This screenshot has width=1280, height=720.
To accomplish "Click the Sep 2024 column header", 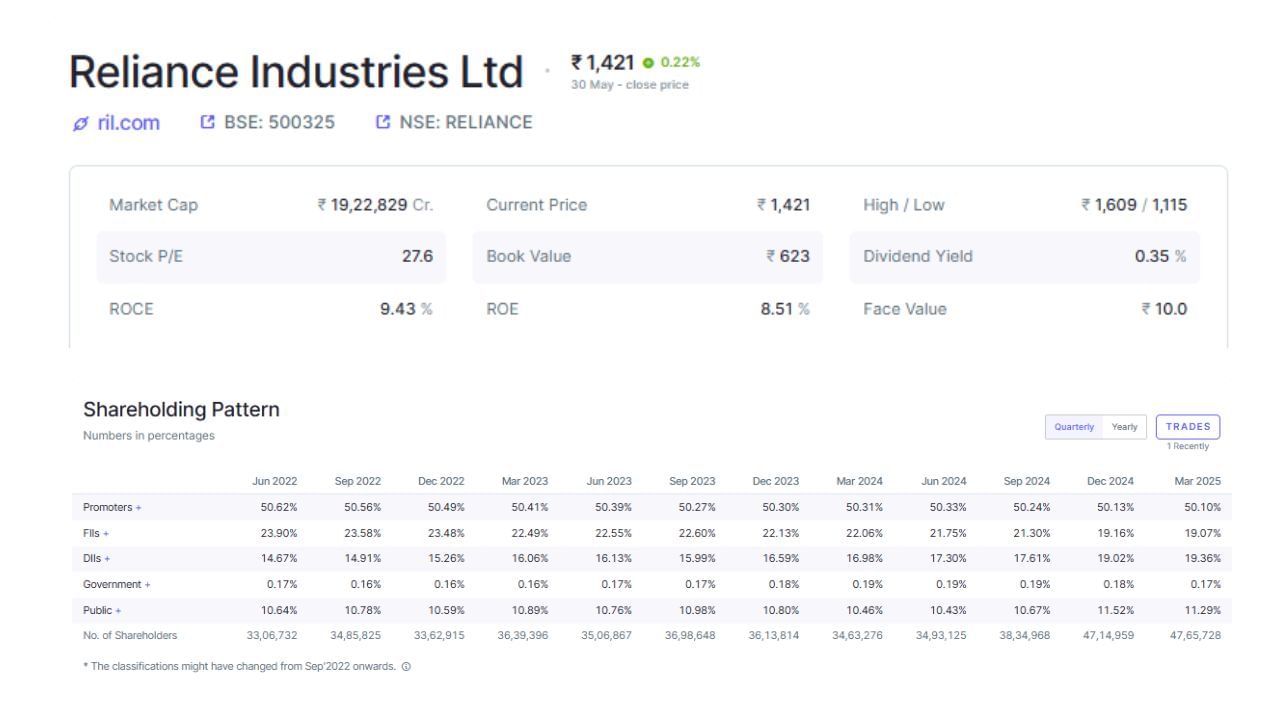I will [1027, 481].
